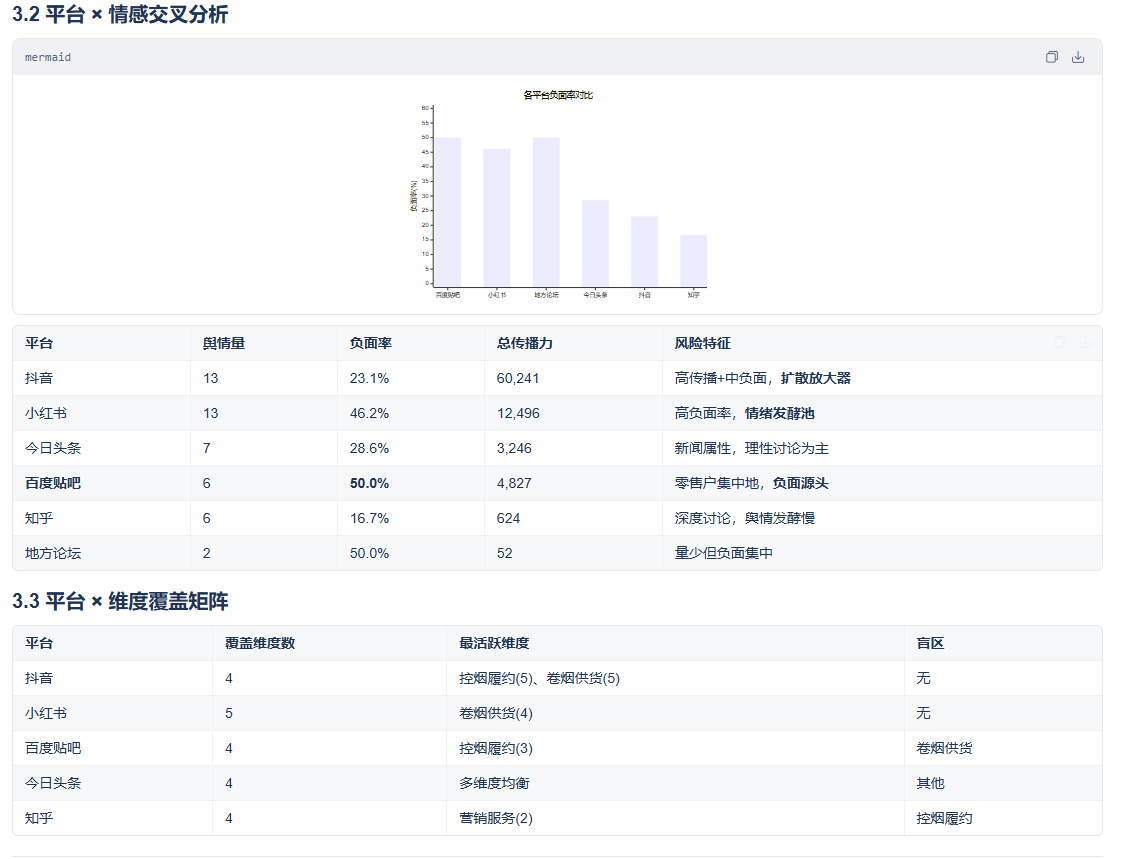Click the 小红书 bar in the chart

click(x=497, y=218)
